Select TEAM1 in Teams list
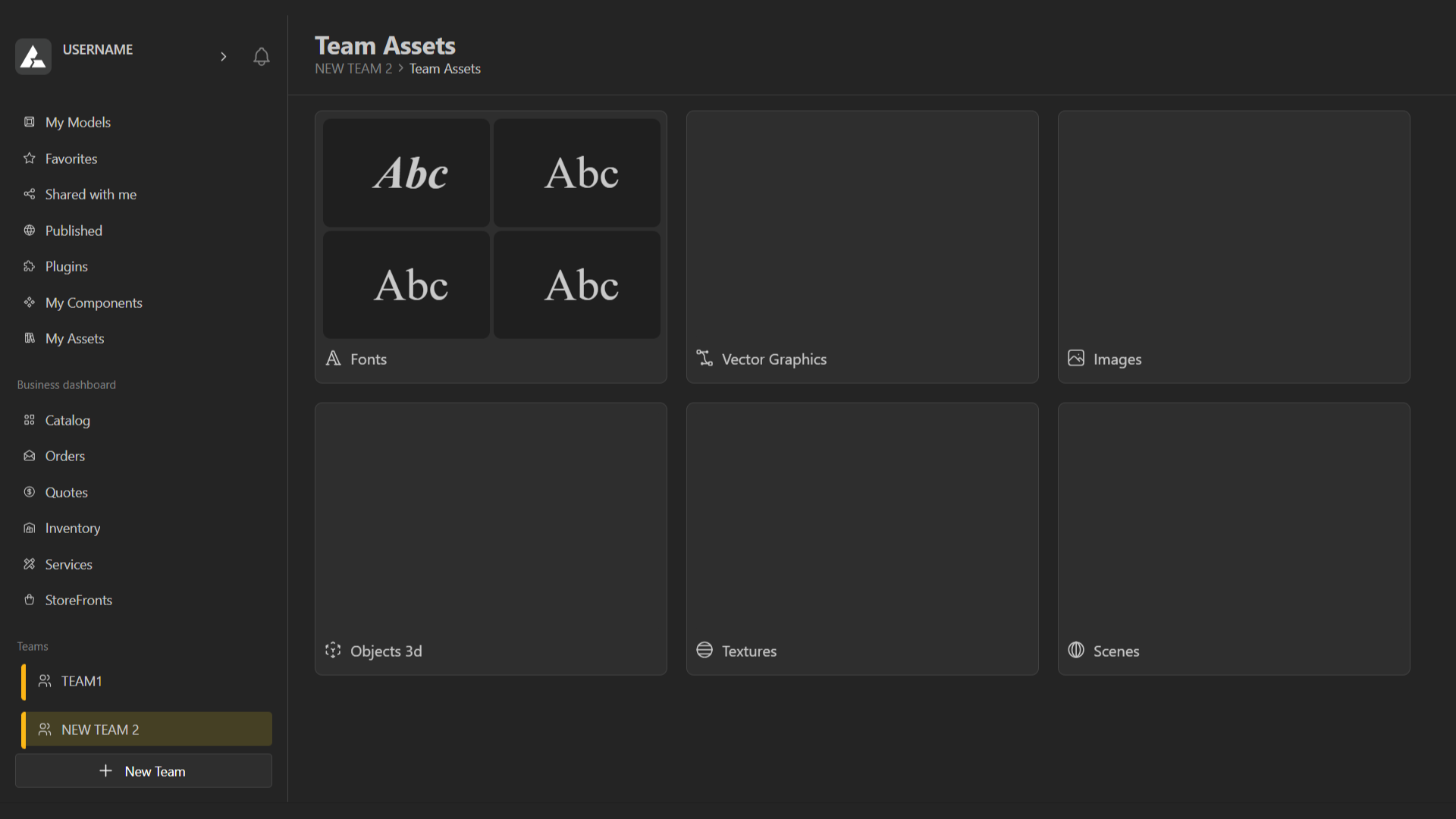 click(81, 681)
